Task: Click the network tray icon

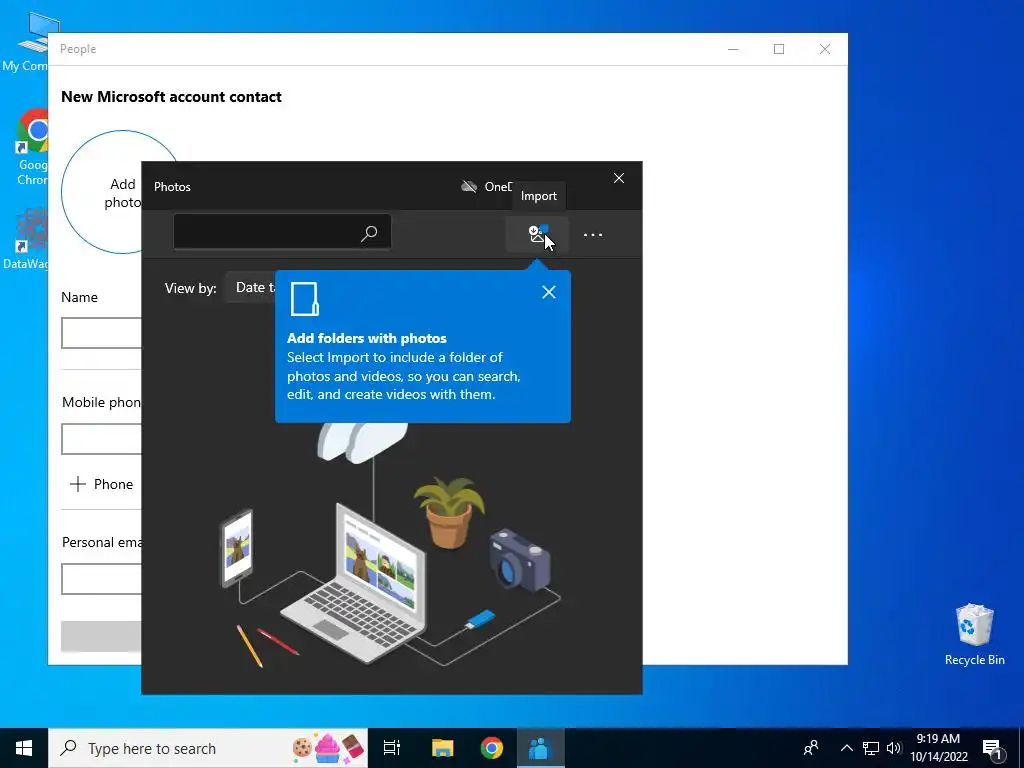Action: point(871,748)
